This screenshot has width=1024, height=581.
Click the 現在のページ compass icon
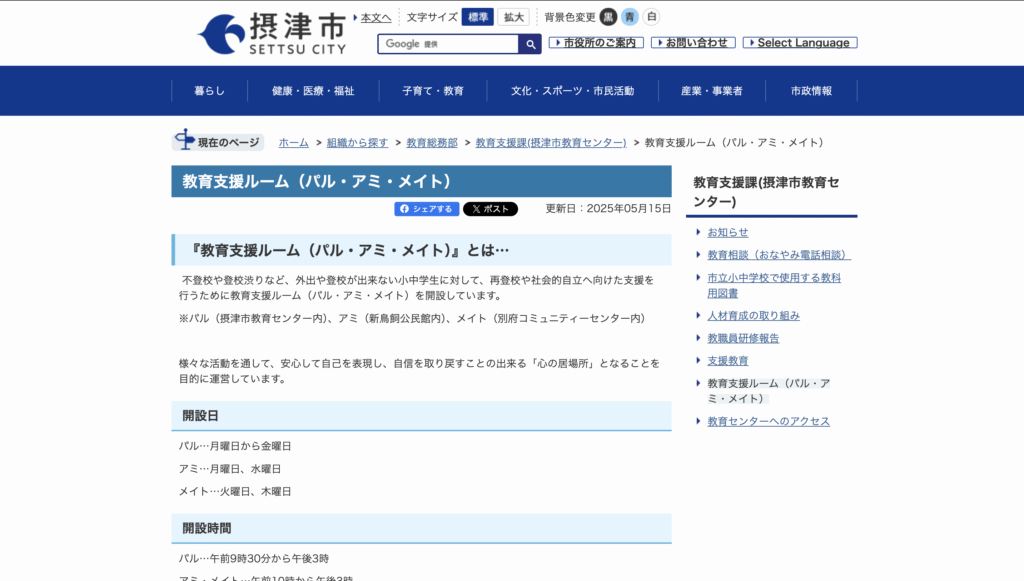tap(185, 140)
